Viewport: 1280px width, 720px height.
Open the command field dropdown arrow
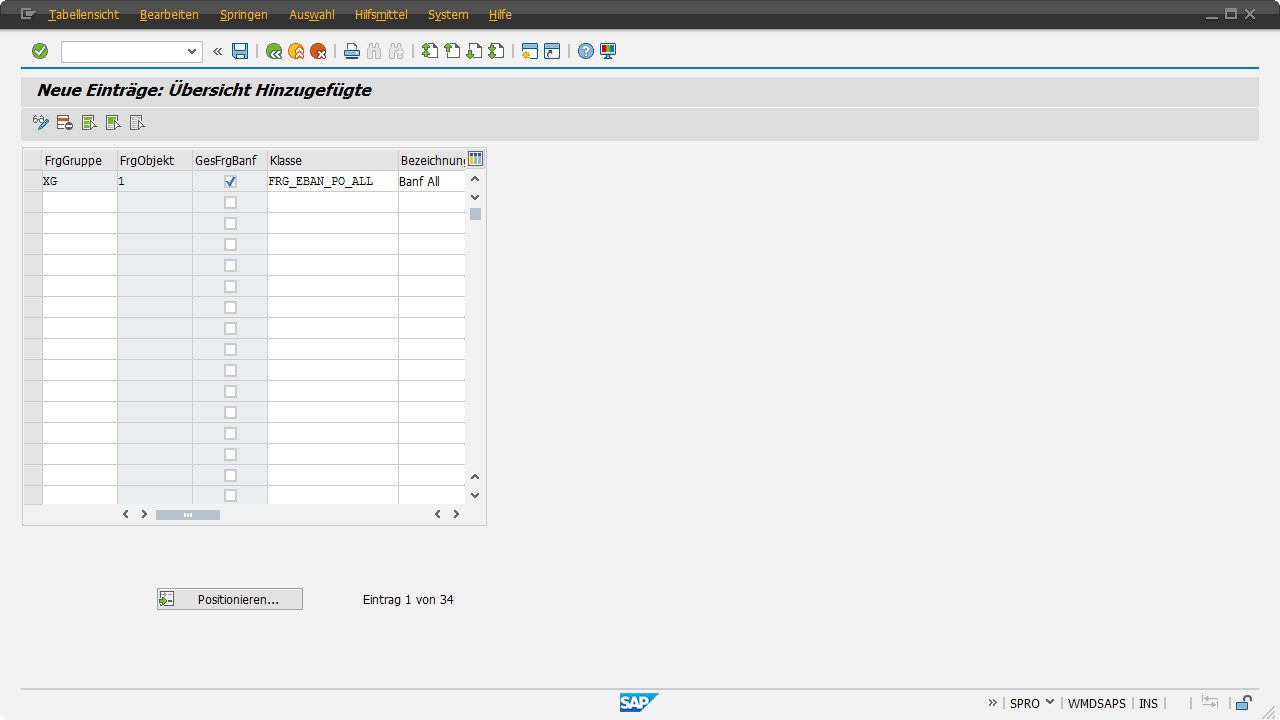[x=193, y=51]
